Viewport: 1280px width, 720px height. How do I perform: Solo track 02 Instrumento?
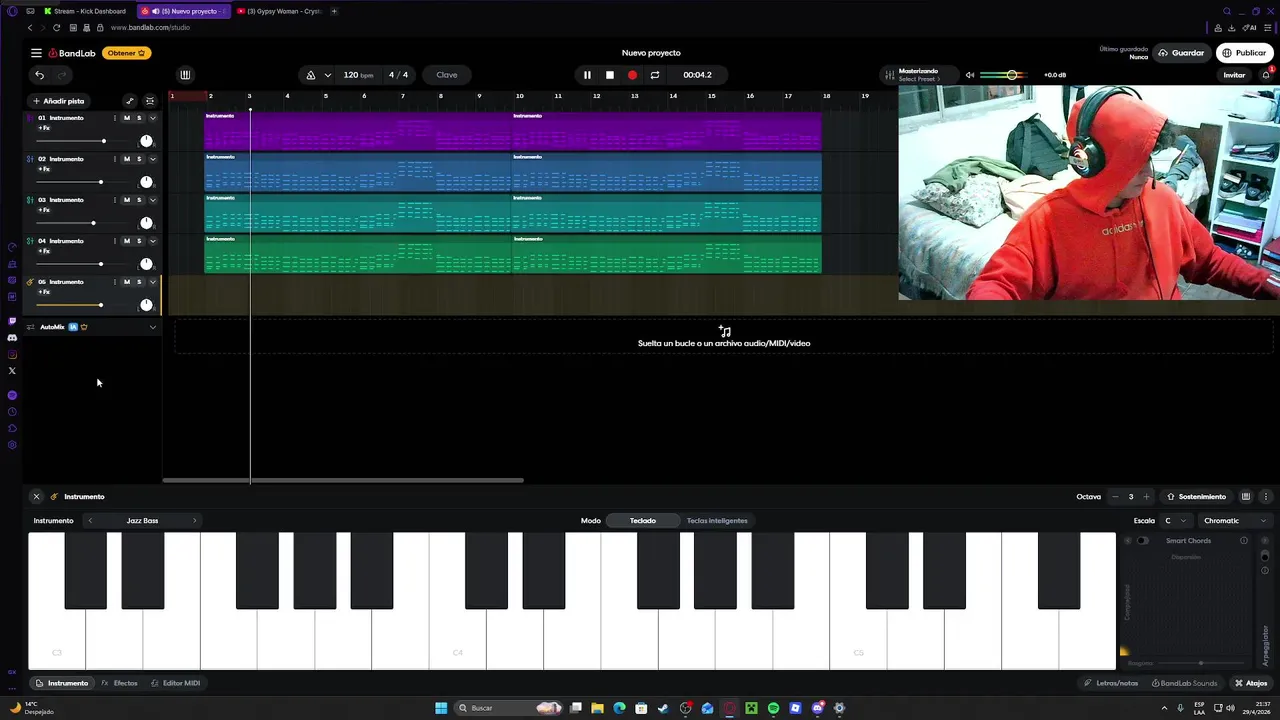pos(139,159)
